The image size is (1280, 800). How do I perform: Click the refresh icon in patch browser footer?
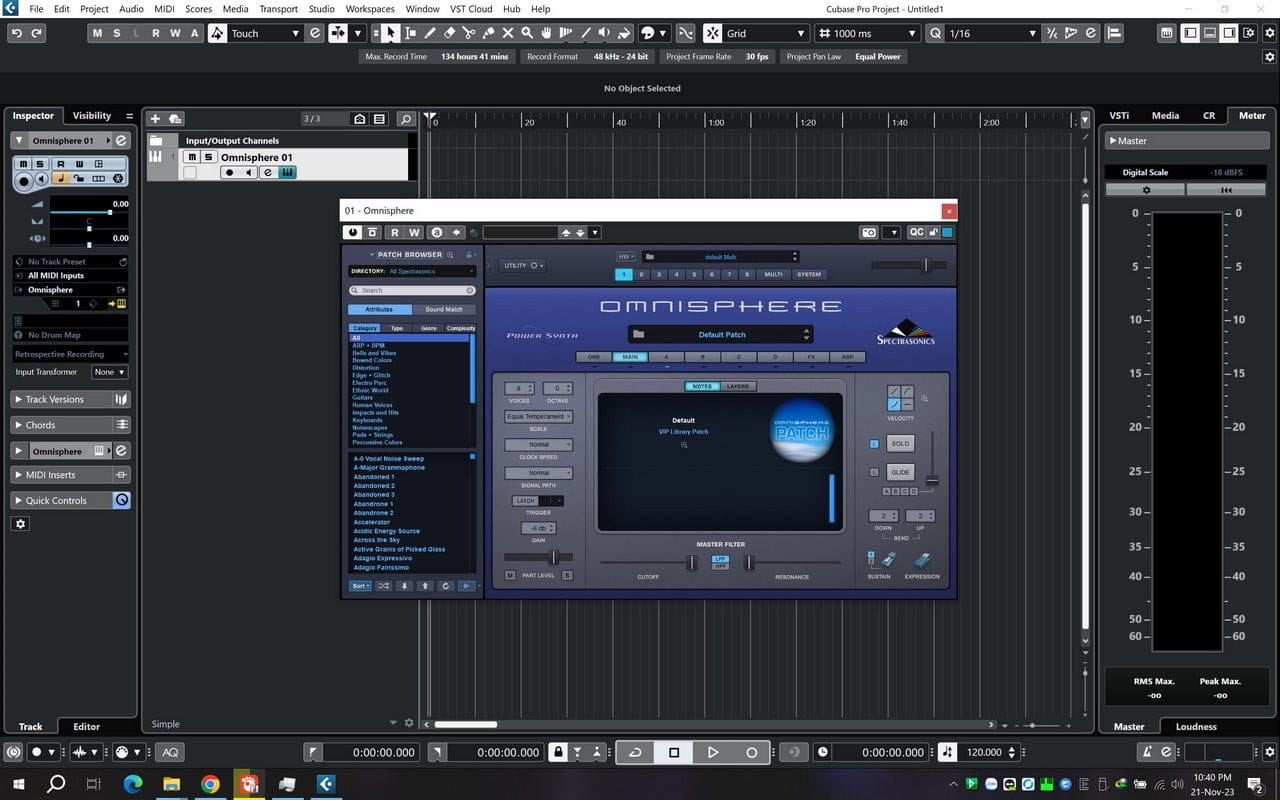[446, 586]
